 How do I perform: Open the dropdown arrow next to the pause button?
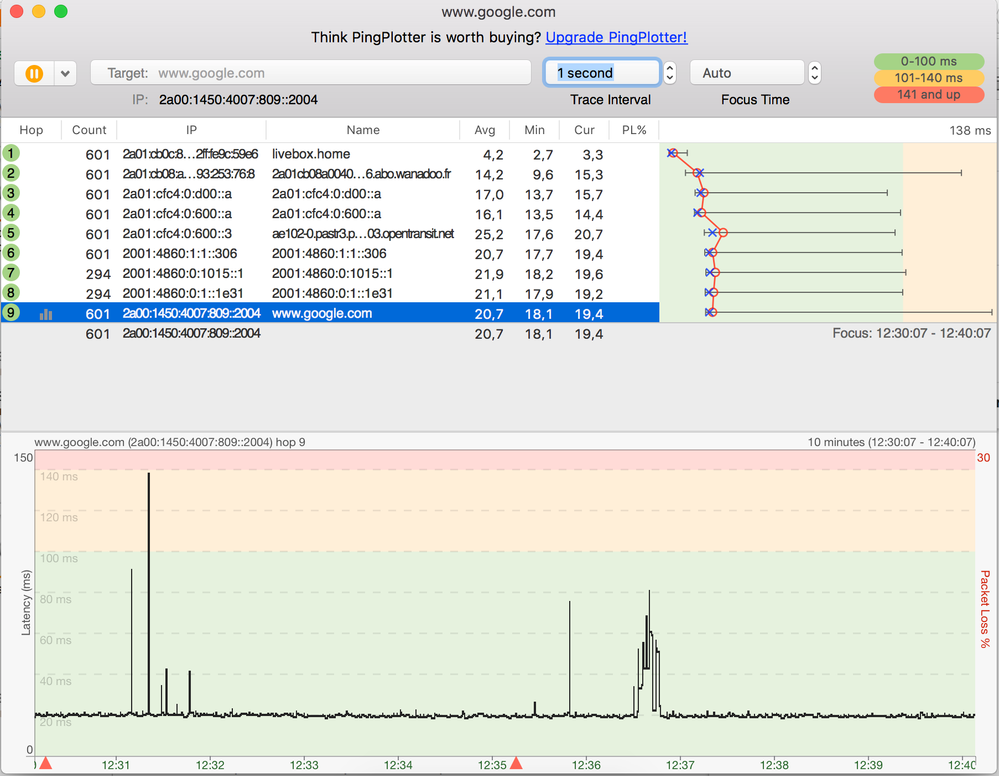tap(65, 73)
